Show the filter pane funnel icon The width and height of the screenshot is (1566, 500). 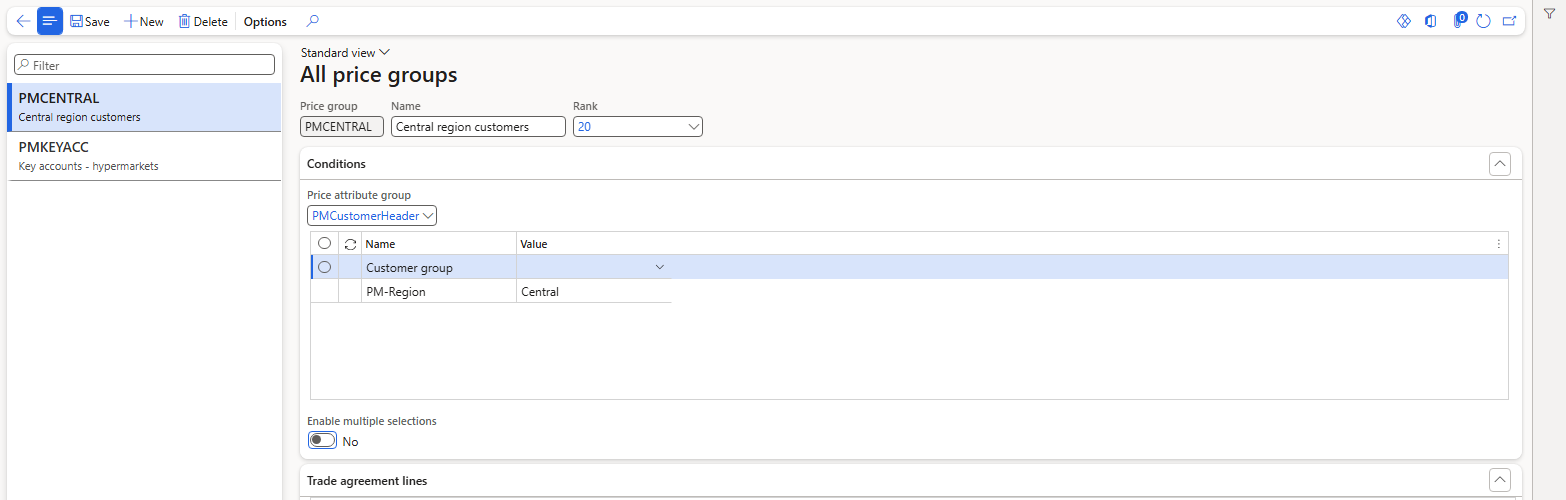pos(1549,13)
